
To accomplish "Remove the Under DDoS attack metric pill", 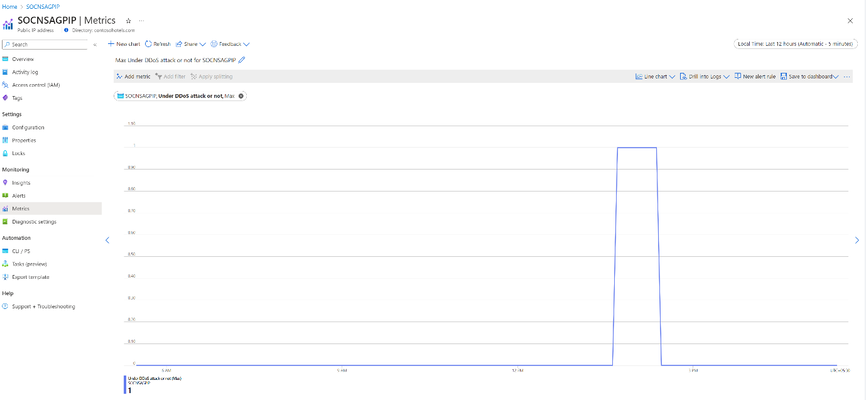I will 241,95.
